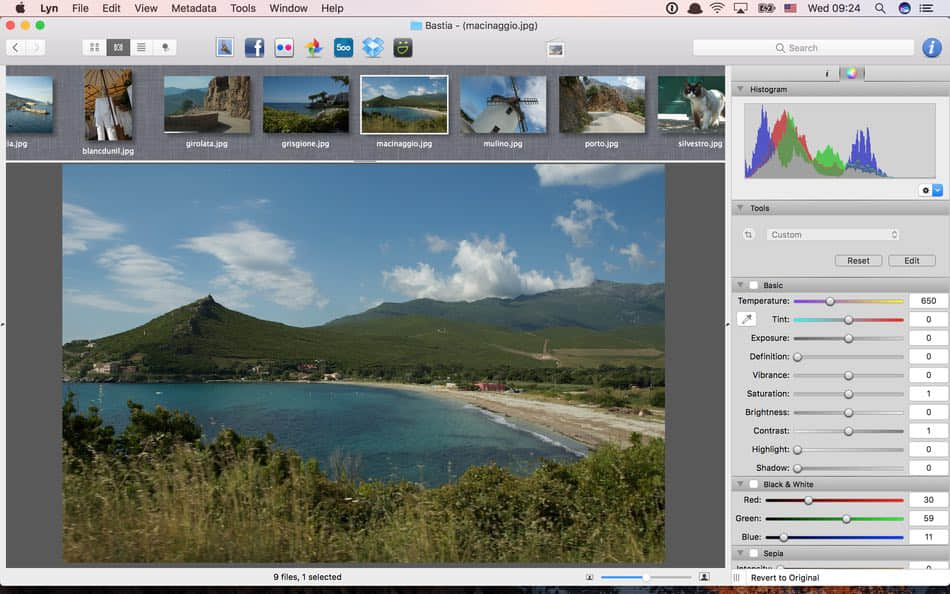950x594 pixels.
Task: Switch to the color adjustments tab
Action: pyautogui.click(x=851, y=73)
